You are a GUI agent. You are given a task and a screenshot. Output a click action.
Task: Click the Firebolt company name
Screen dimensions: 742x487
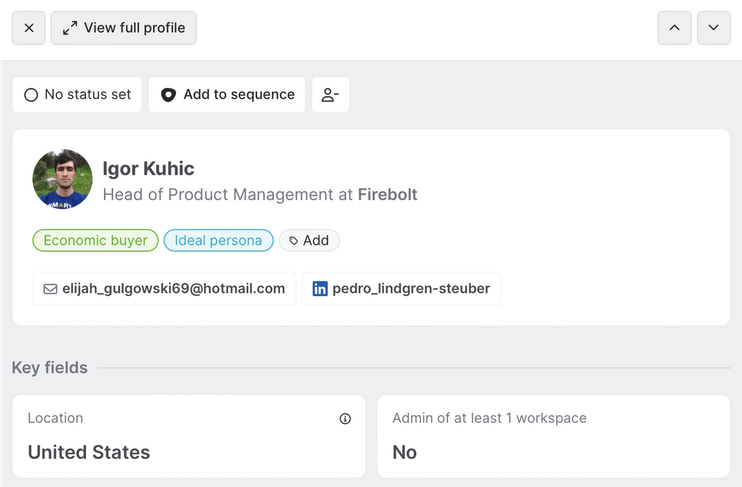388,195
